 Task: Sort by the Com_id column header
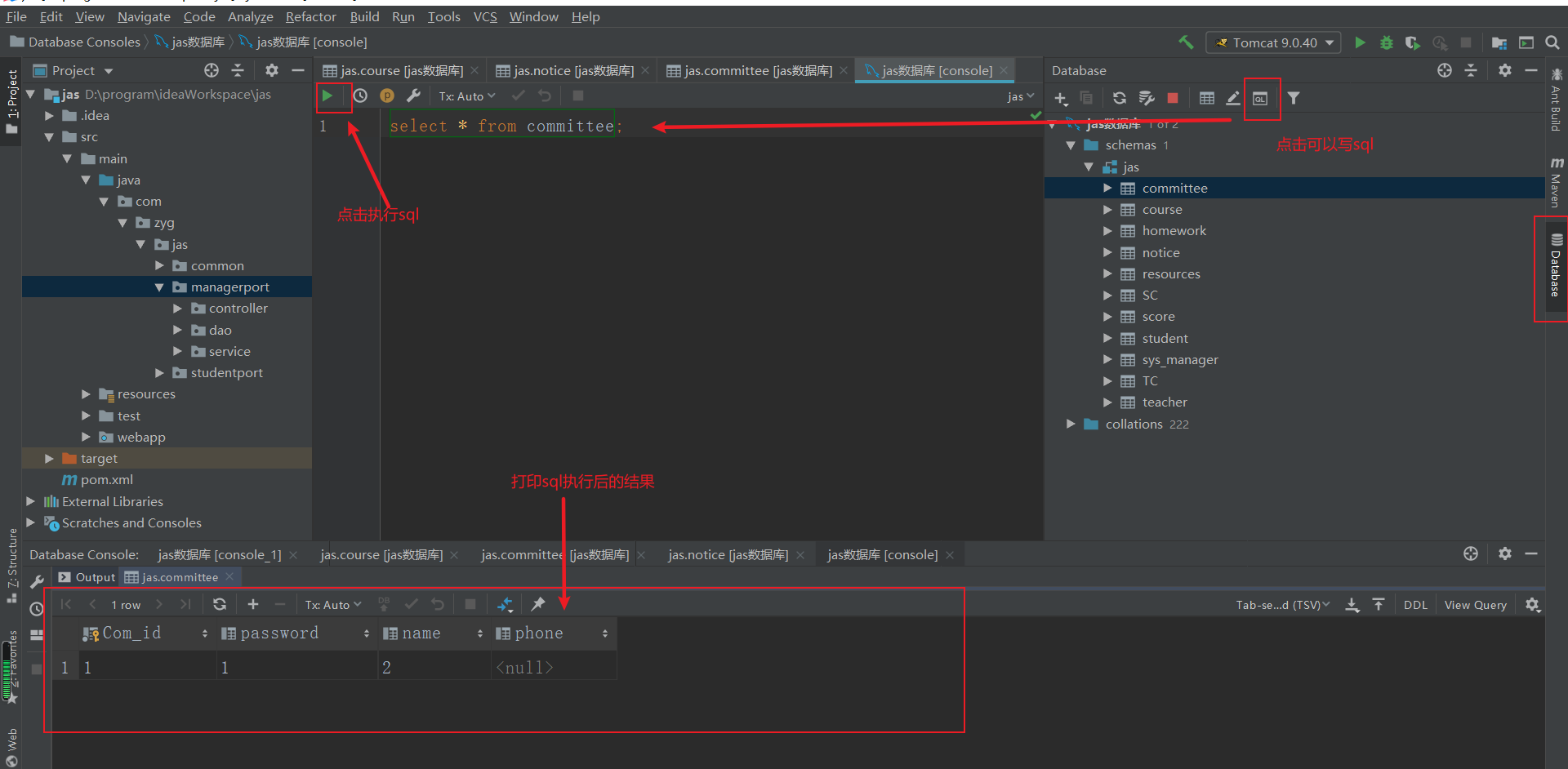(x=147, y=633)
